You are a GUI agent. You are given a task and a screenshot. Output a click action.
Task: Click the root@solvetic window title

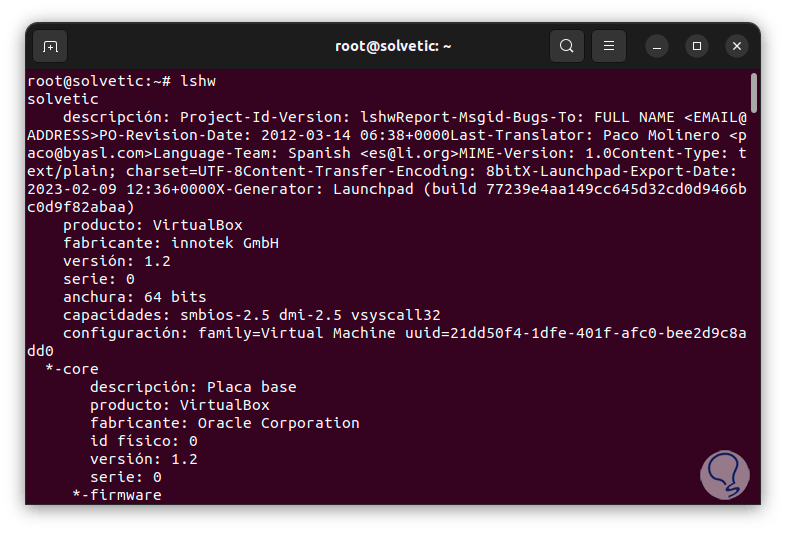393,46
